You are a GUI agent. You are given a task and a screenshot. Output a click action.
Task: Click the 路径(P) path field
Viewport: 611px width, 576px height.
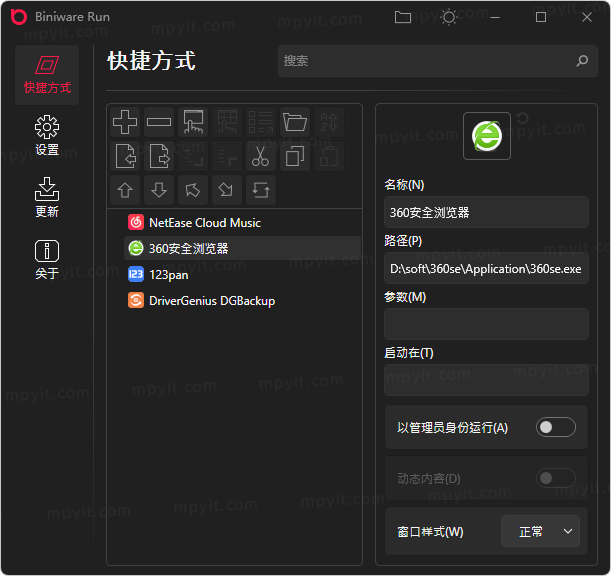click(486, 268)
